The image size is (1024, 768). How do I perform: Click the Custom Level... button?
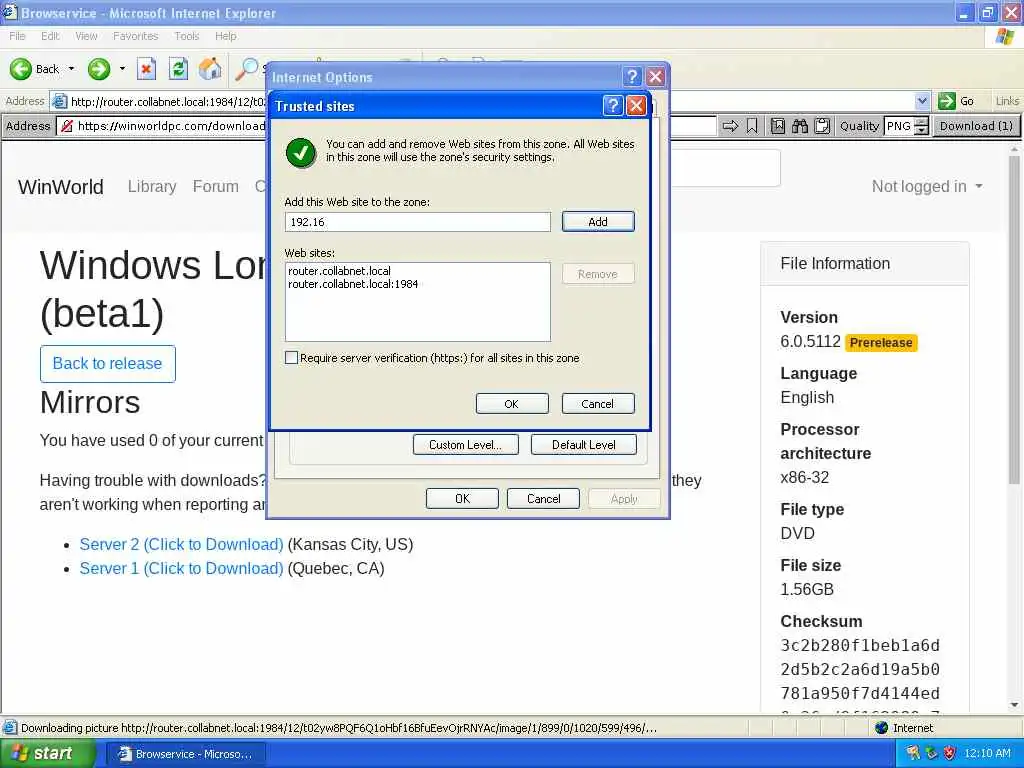click(466, 445)
